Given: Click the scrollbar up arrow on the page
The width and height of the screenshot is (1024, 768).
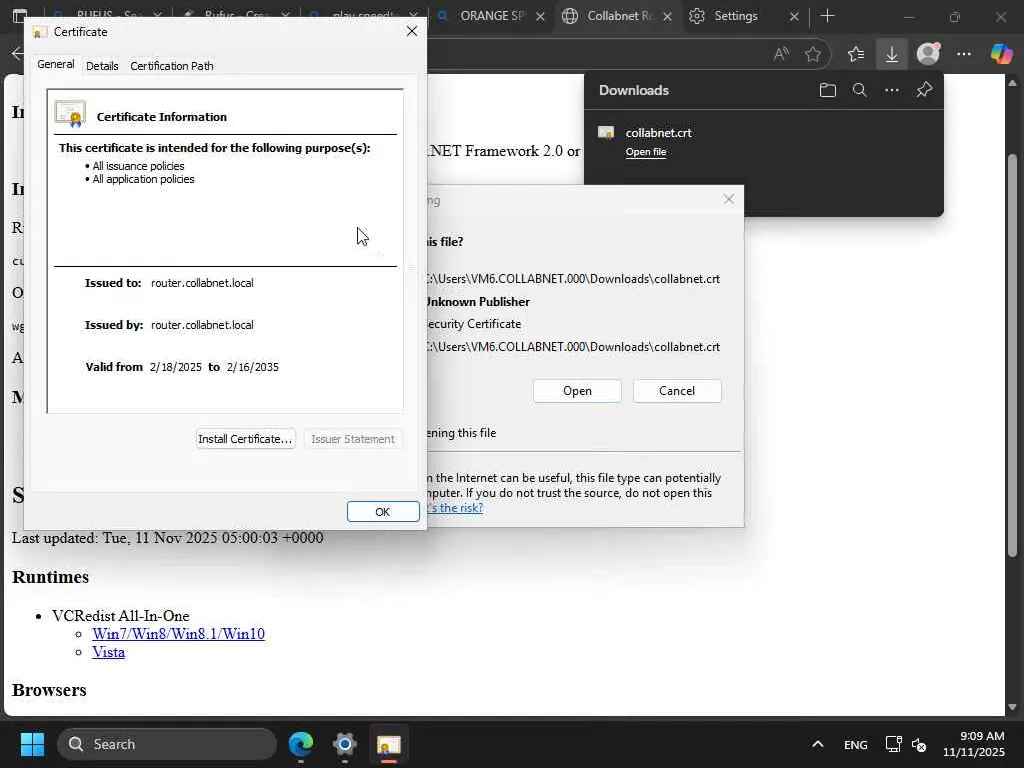Looking at the screenshot, I should click(1012, 83).
